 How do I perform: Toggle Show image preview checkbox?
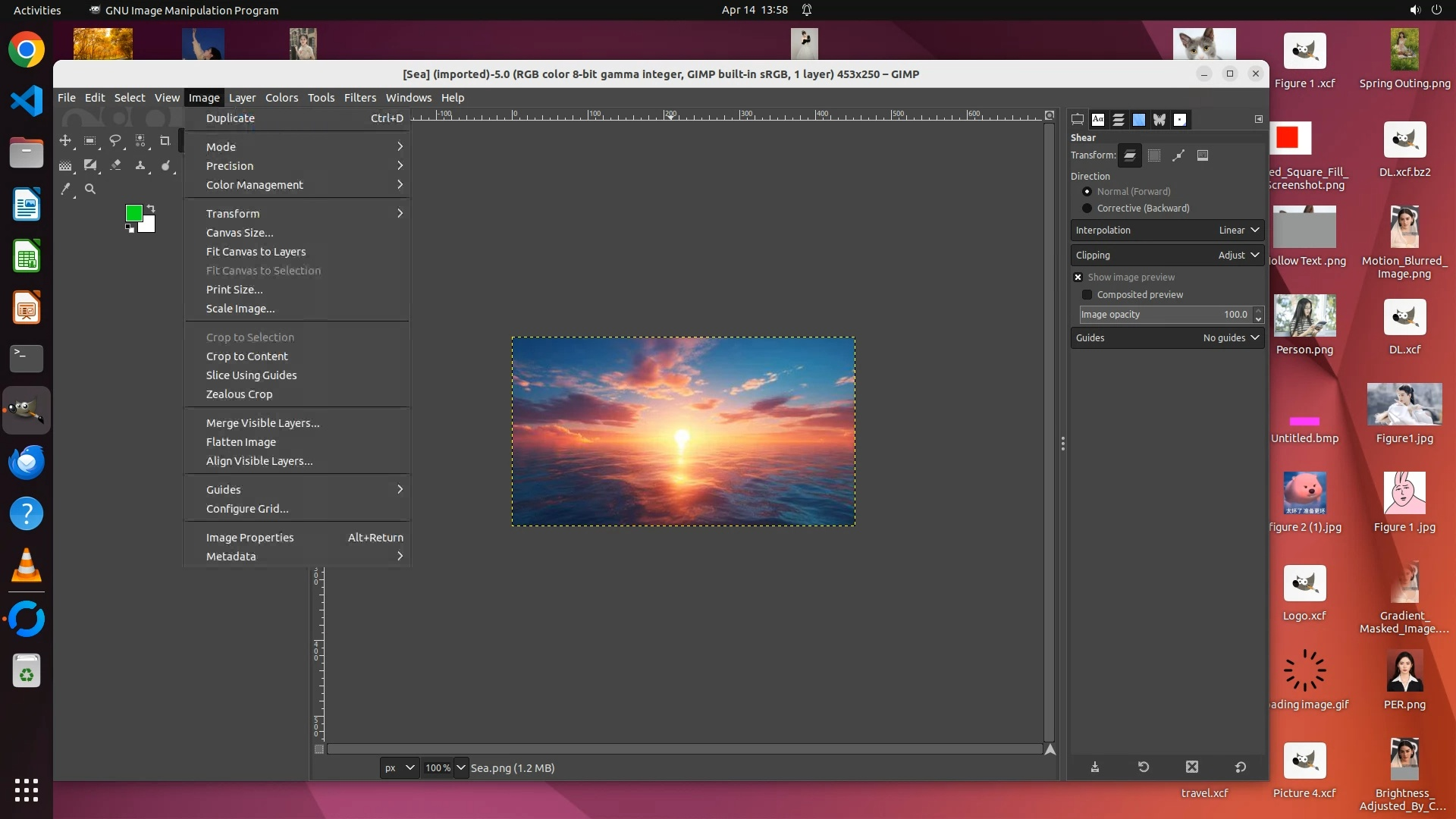1078,278
